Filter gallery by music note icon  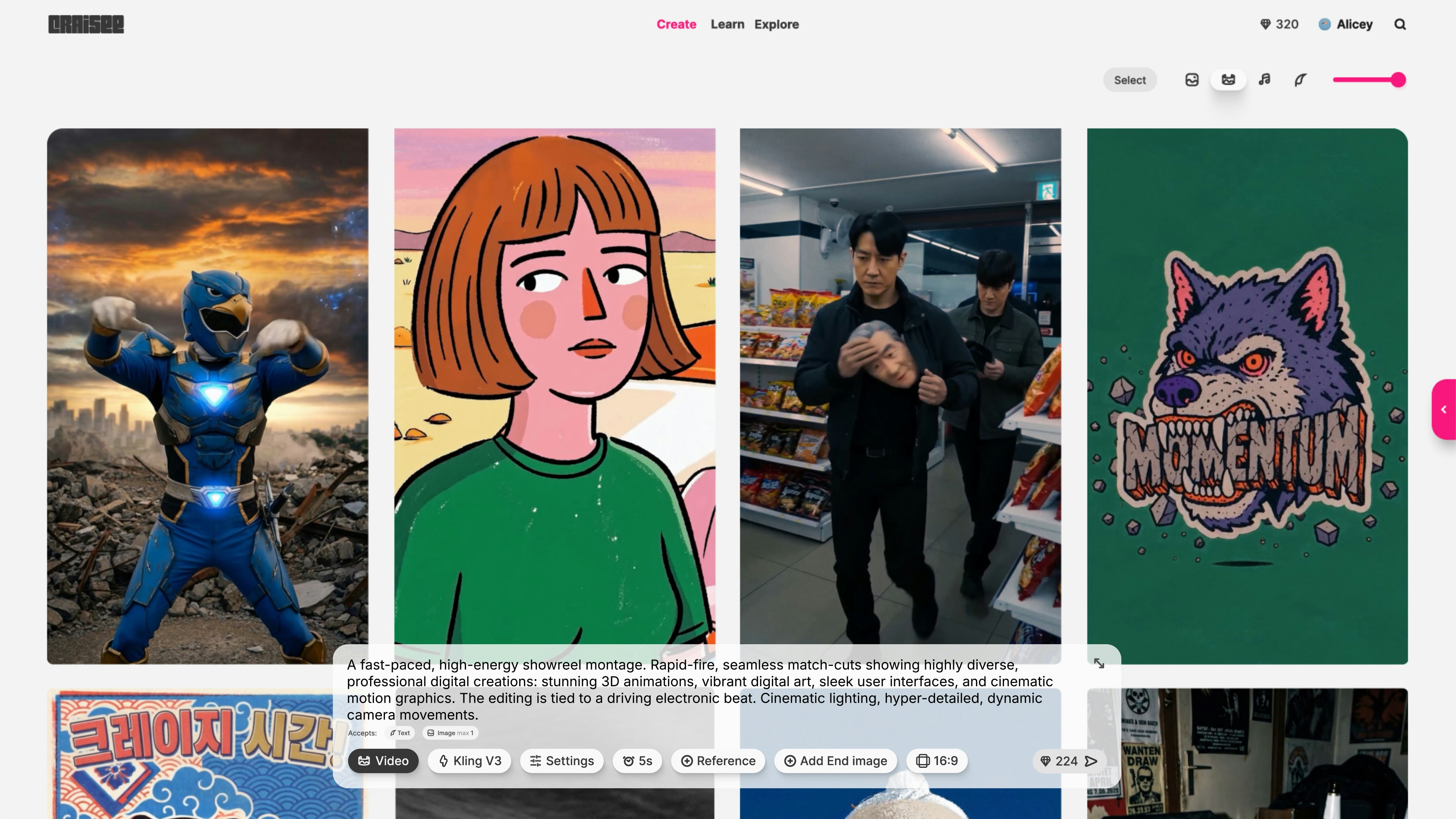pyautogui.click(x=1265, y=80)
